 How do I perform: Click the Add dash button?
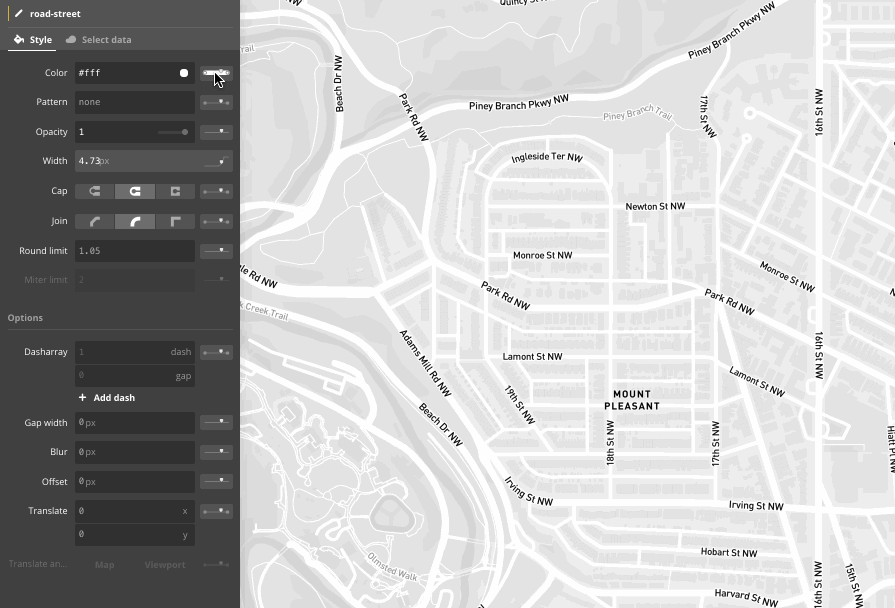click(x=106, y=397)
